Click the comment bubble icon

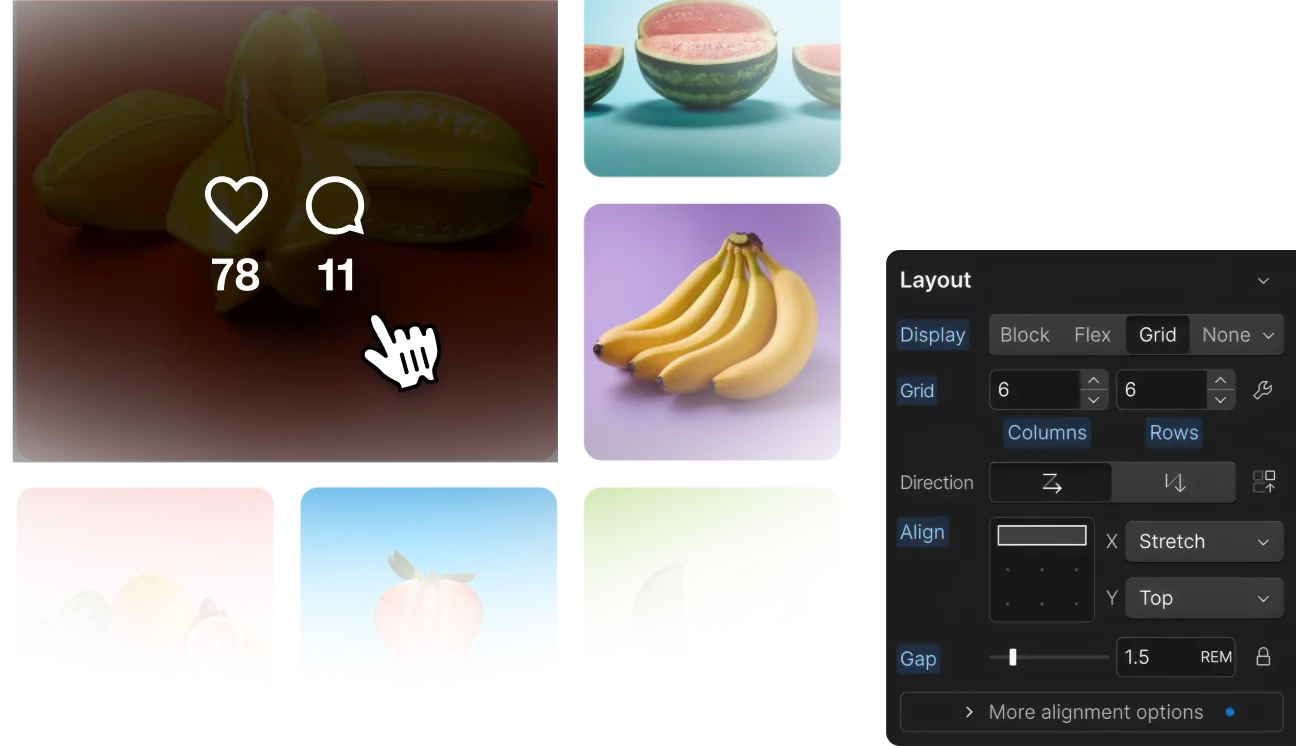(x=335, y=206)
